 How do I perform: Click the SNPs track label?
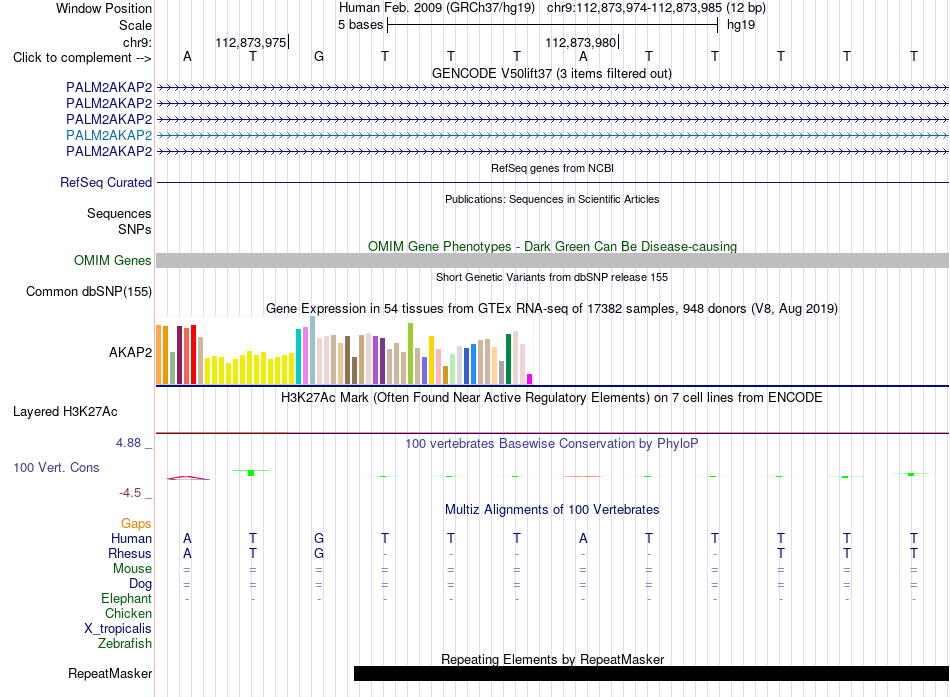(x=135, y=229)
